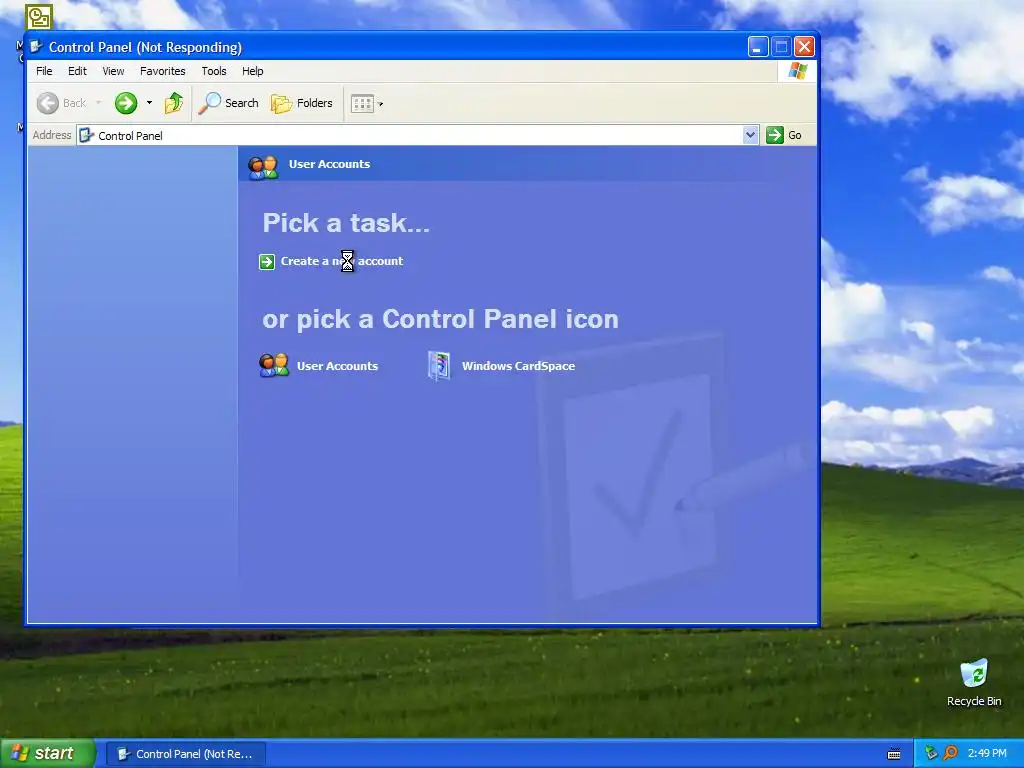
Task: Click the green arrow tray icon
Action: point(931,753)
